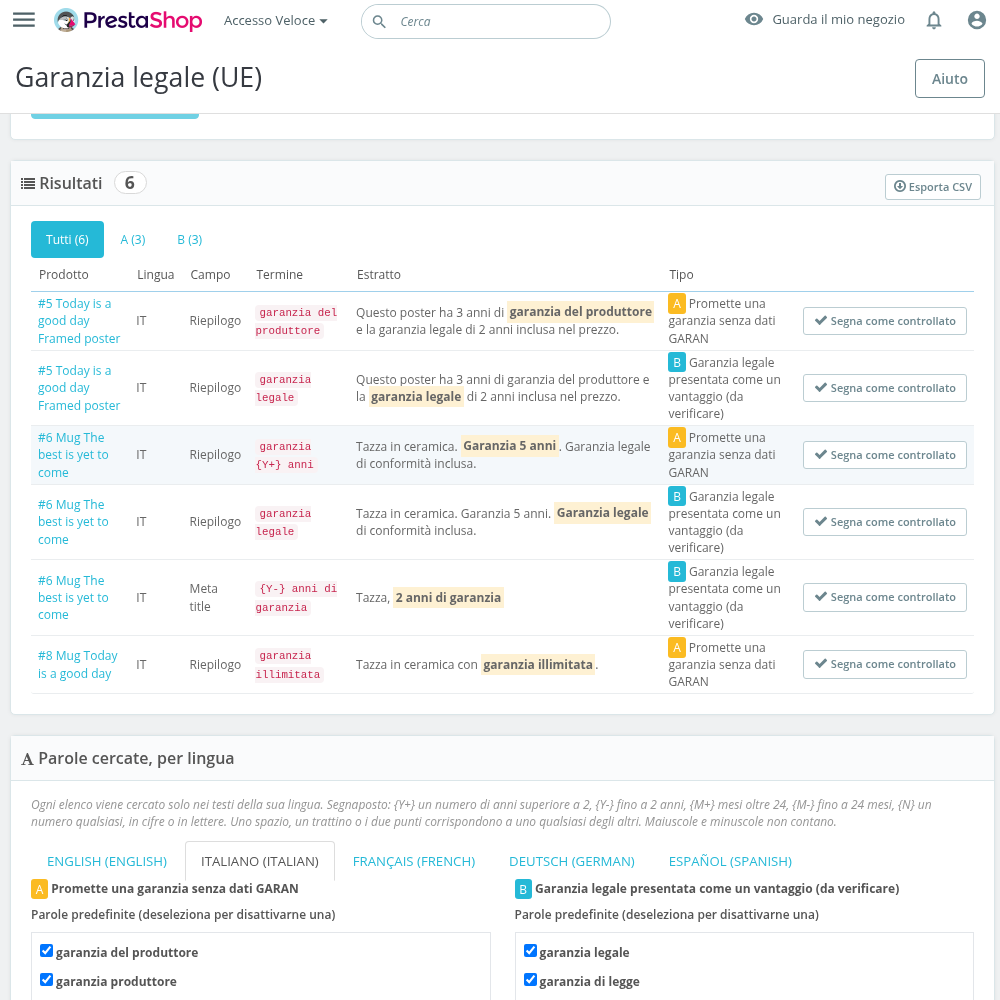The image size is (1000, 1000).
Task: Expand the Accesso Veloce dropdown
Action: tap(276, 21)
